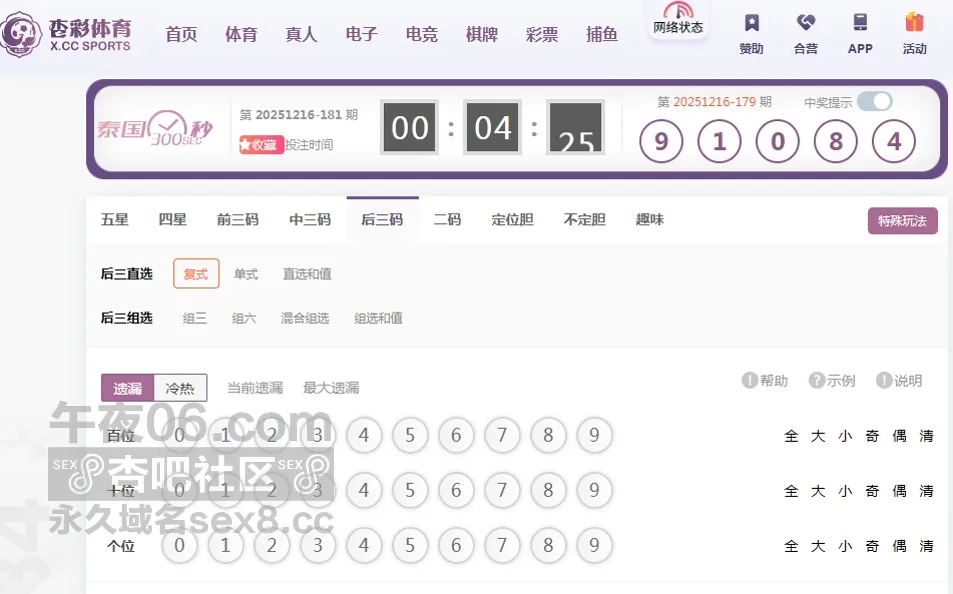
Task: Open the 体育 navigation item
Action: click(241, 34)
